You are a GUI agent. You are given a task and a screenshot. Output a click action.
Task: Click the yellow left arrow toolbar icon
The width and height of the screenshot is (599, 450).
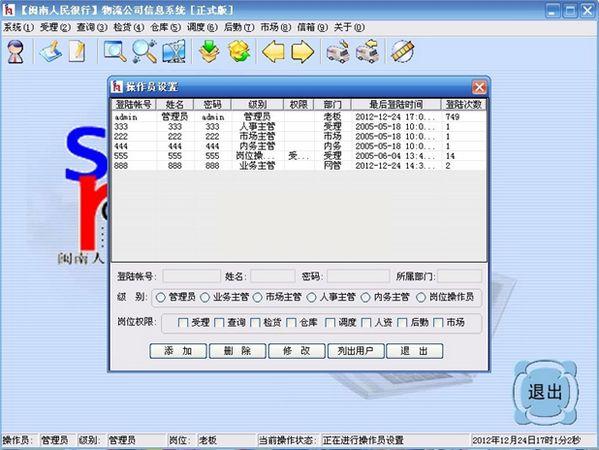273,52
